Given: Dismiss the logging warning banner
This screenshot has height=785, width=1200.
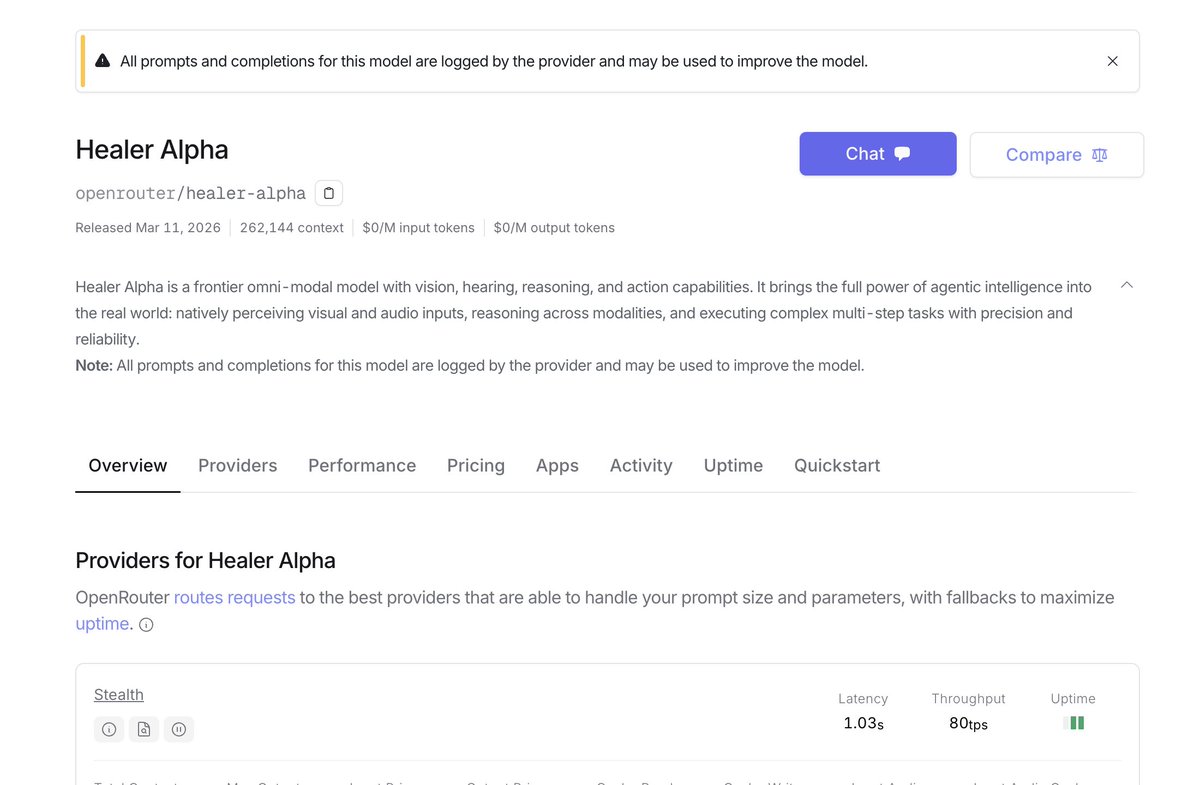Looking at the screenshot, I should pyautogui.click(x=1112, y=61).
